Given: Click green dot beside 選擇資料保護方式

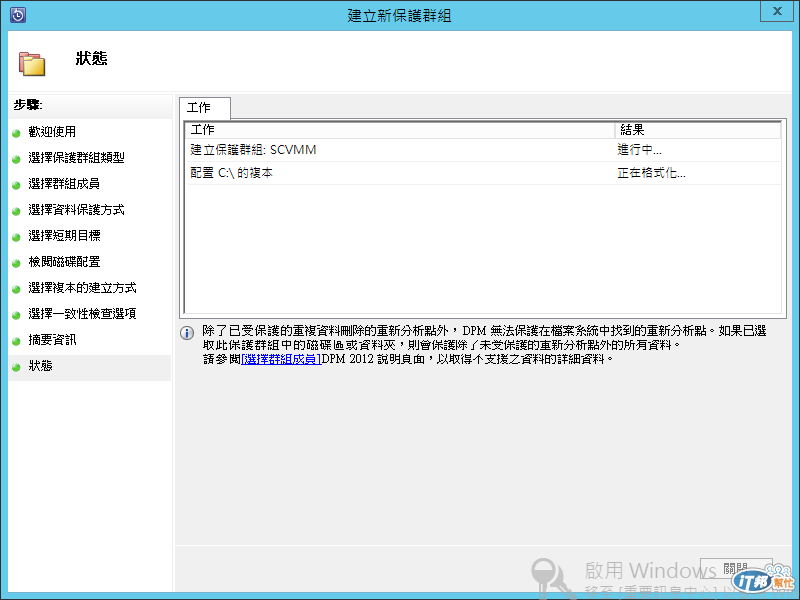Looking at the screenshot, I should click(16, 211).
